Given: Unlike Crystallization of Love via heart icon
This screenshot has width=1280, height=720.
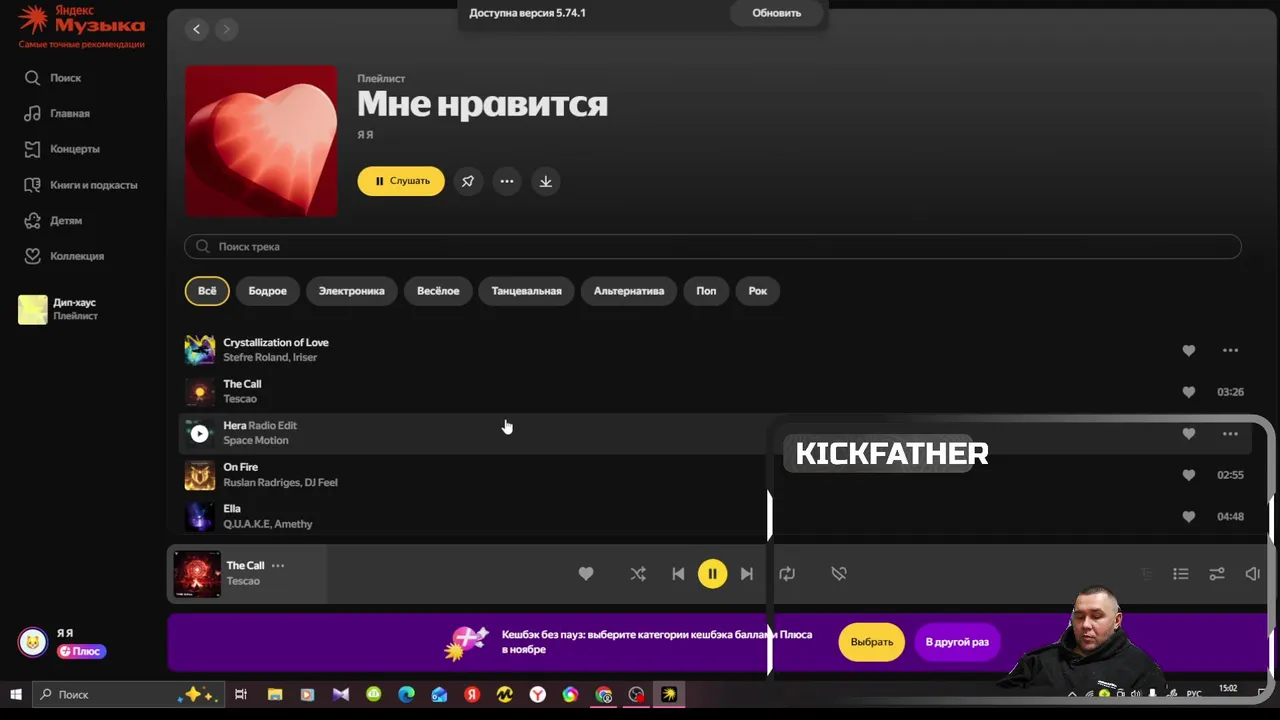Looking at the screenshot, I should point(1189,350).
